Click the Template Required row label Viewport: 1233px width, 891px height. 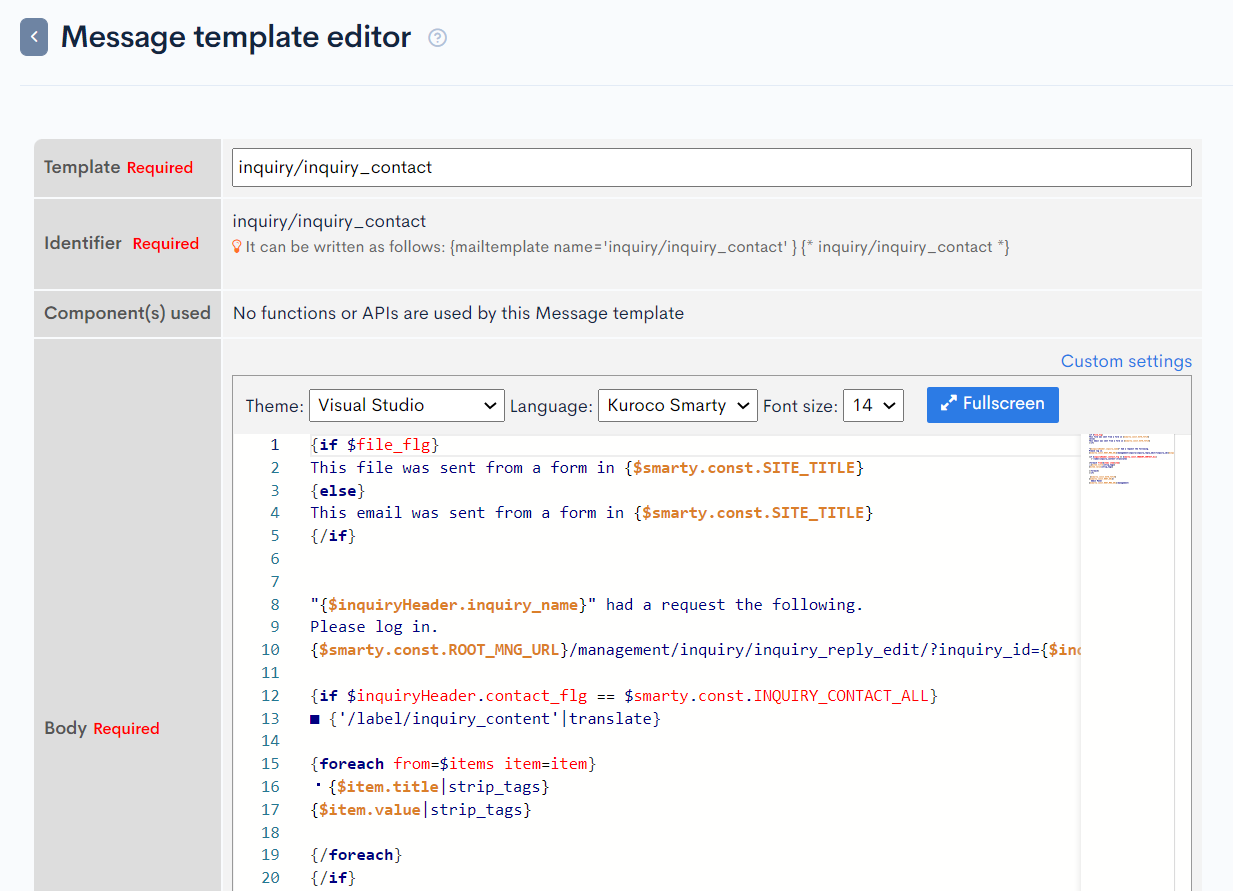coord(119,167)
